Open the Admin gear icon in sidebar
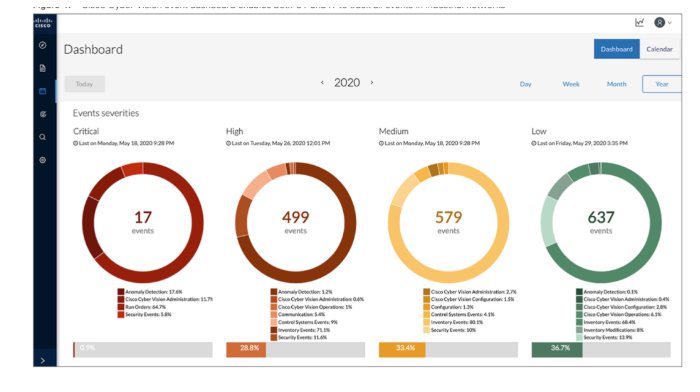 click(43, 160)
